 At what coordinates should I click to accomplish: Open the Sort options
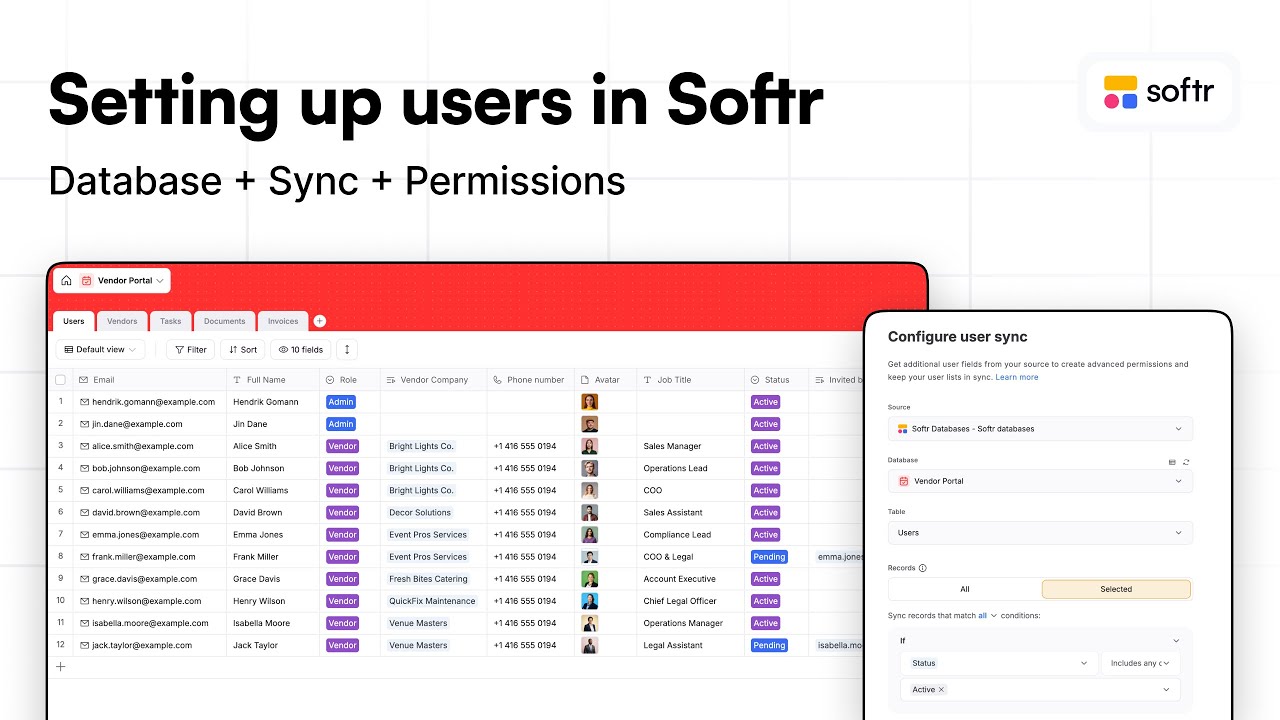242,349
